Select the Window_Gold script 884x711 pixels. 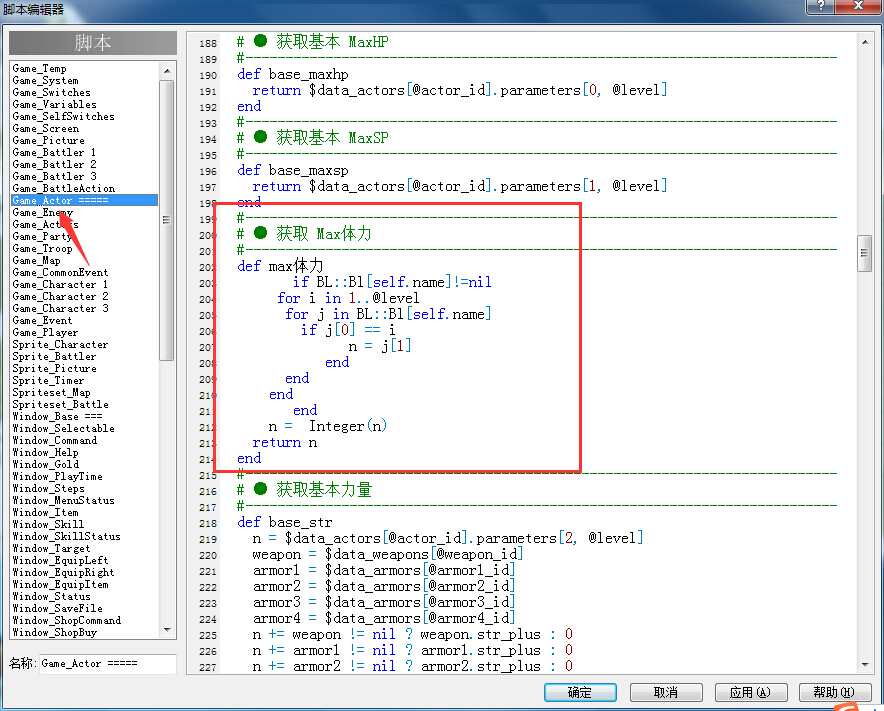tap(46, 464)
